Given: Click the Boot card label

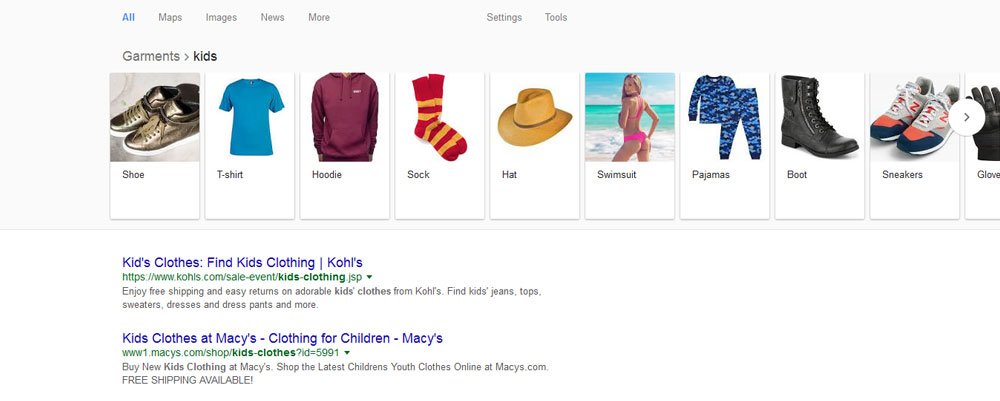Looking at the screenshot, I should click(x=797, y=175).
